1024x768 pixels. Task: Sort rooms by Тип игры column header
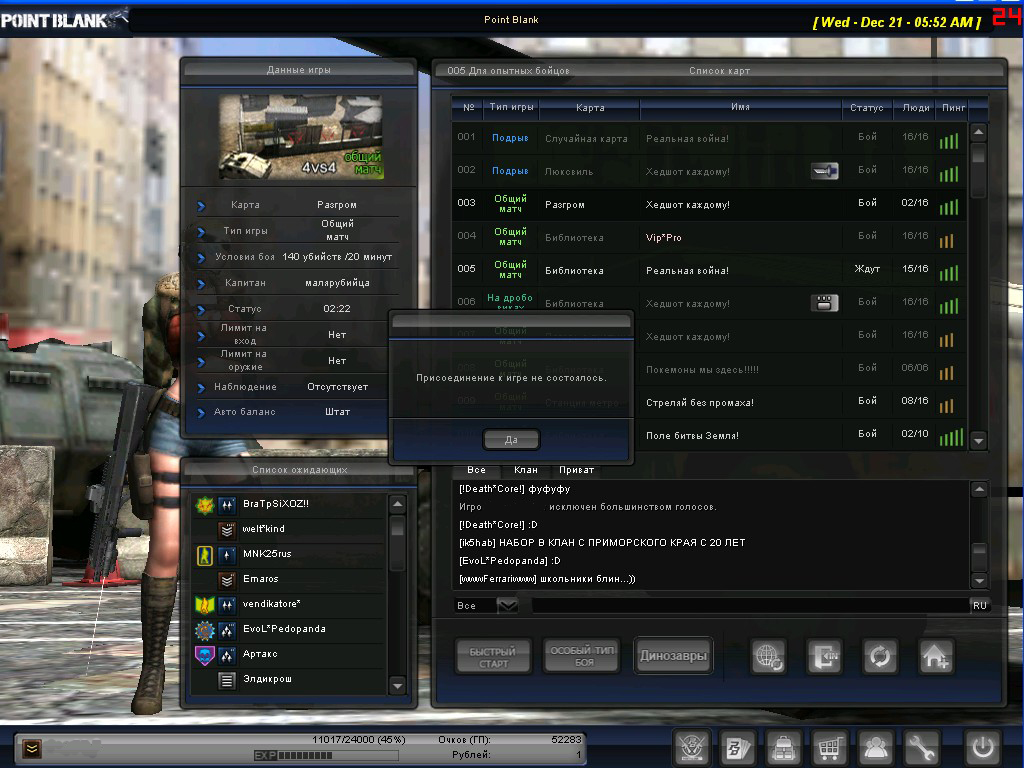pyautogui.click(x=511, y=107)
